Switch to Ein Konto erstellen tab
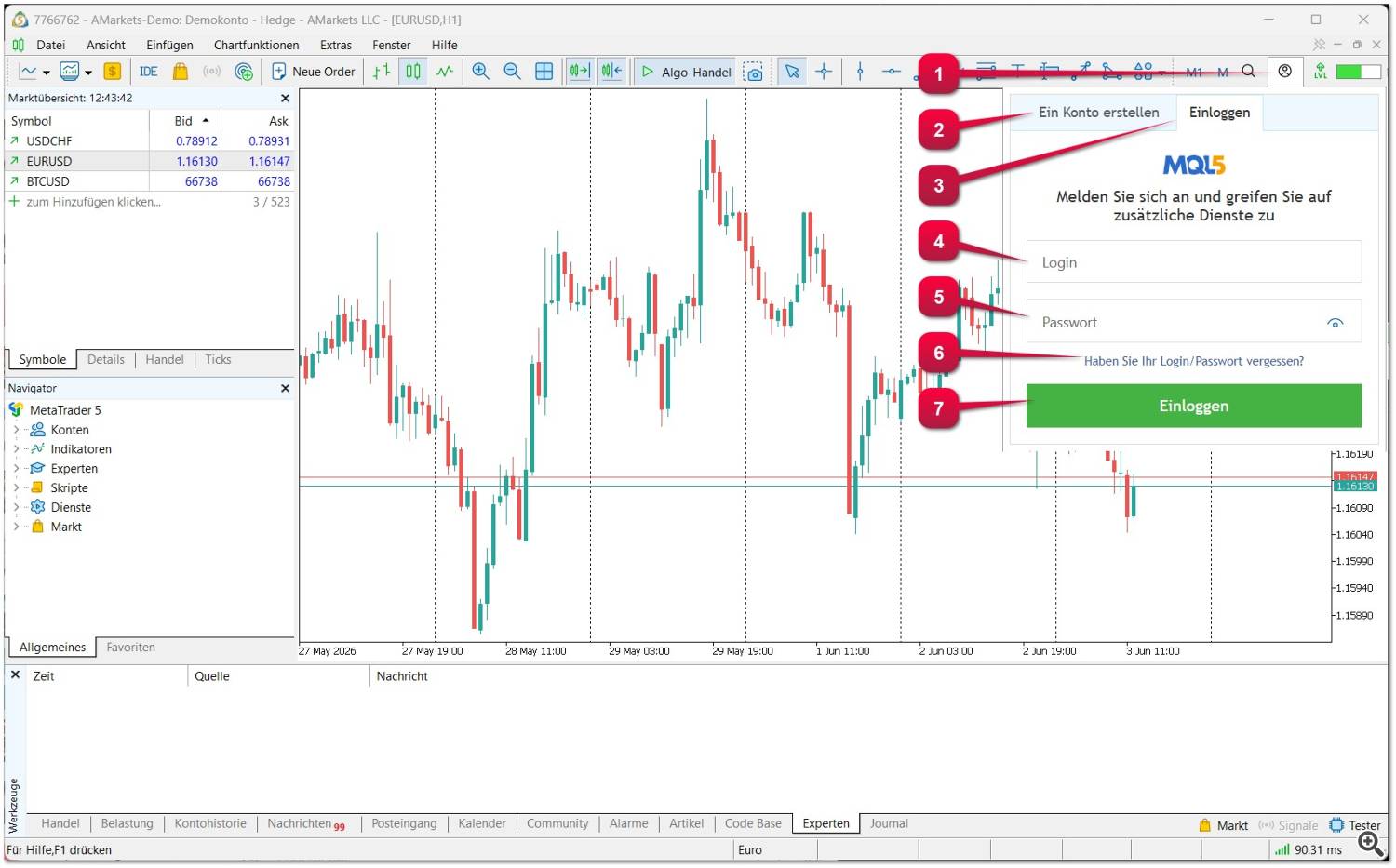 [x=1098, y=113]
